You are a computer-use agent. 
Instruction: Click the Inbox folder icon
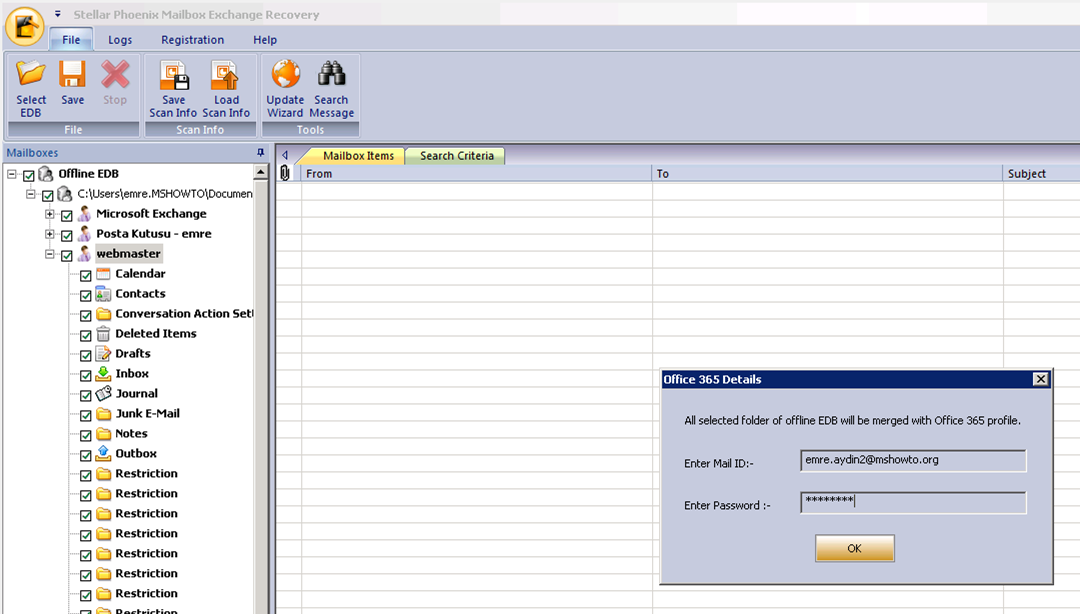tap(103, 373)
